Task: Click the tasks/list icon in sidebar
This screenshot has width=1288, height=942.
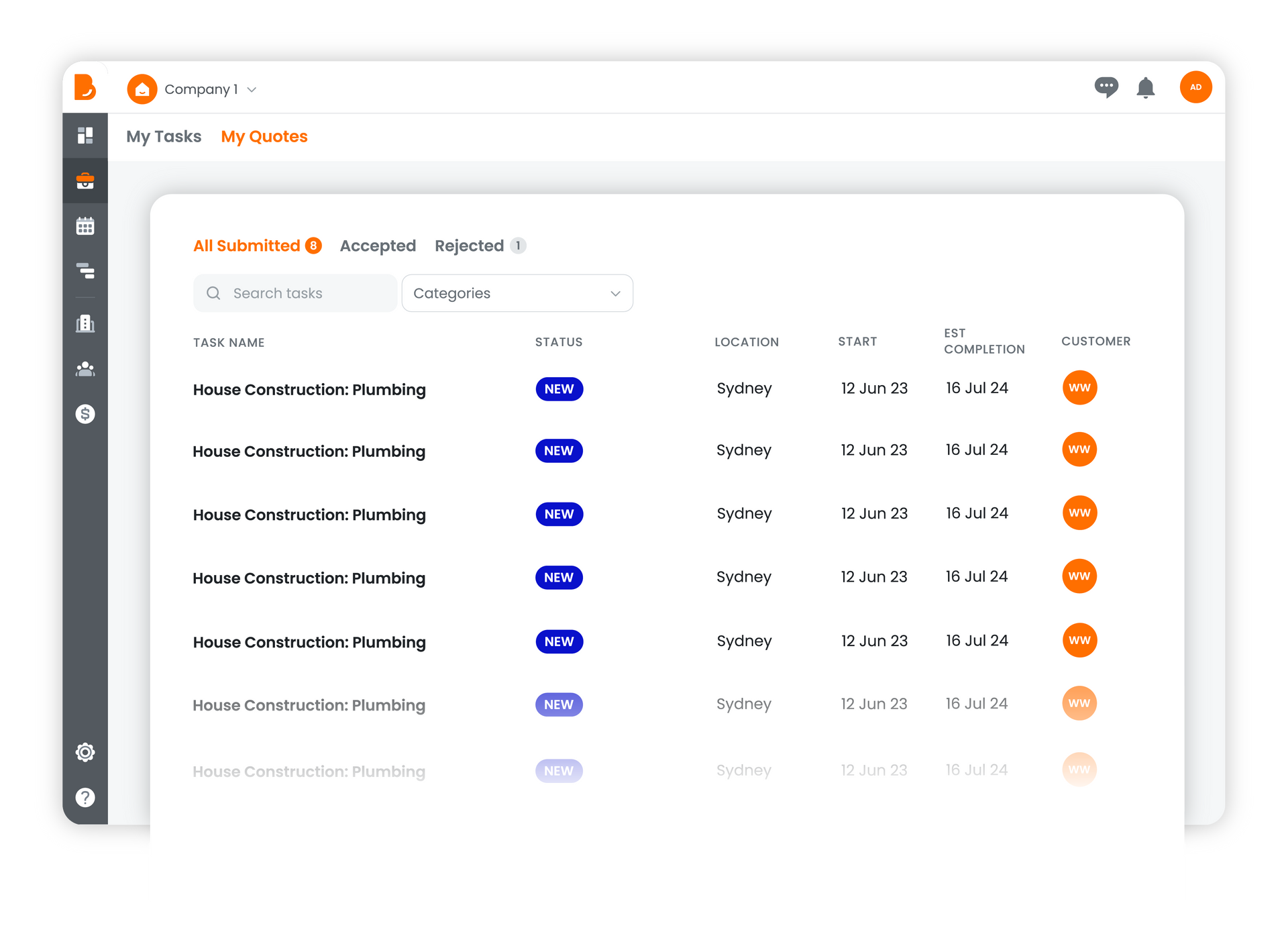Action: 85,270
